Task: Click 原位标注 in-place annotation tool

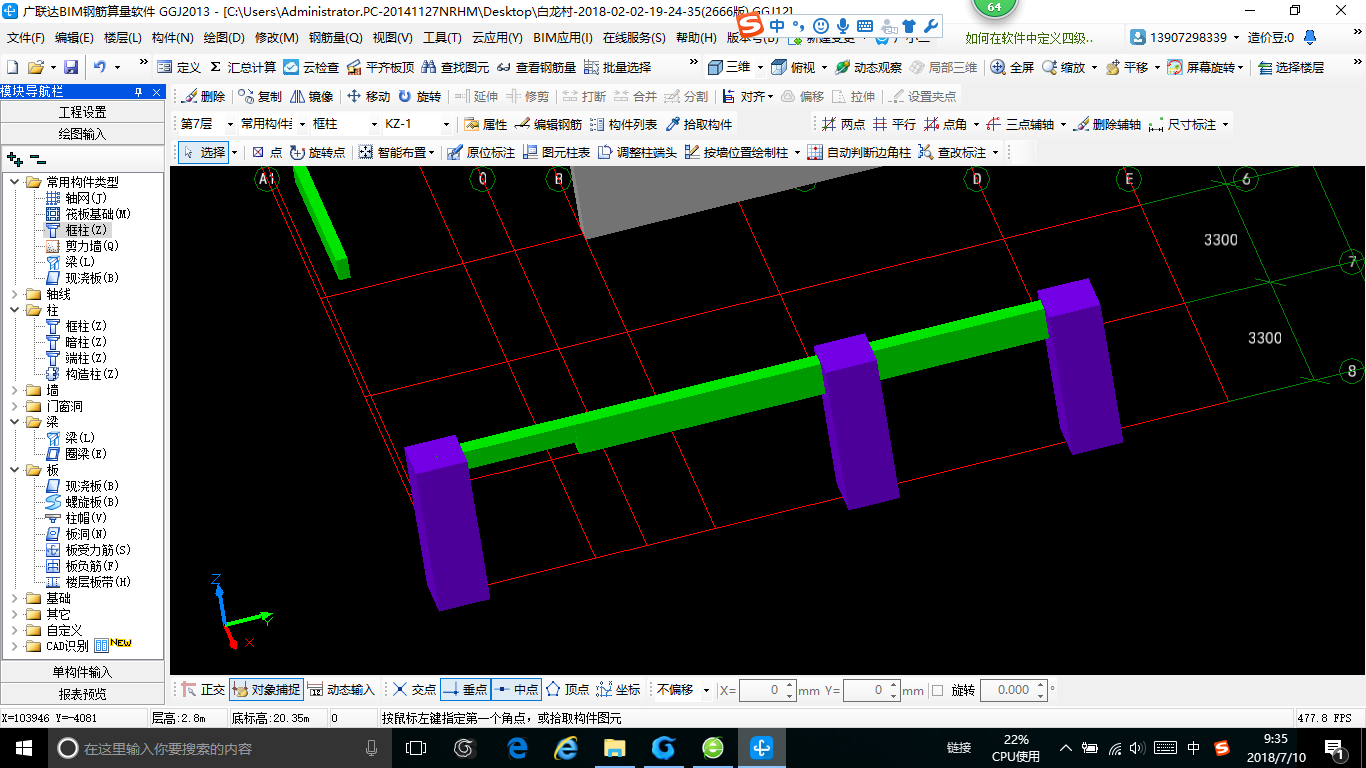Action: tap(481, 152)
